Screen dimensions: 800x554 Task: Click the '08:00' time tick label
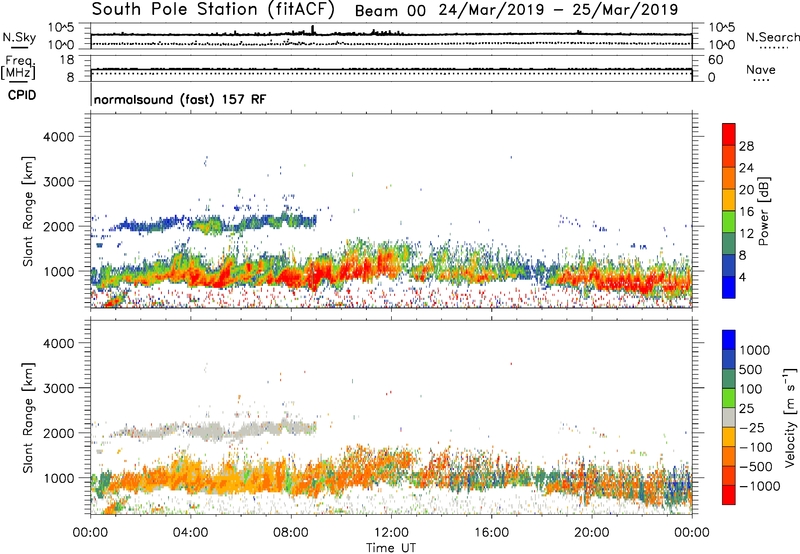point(291,533)
